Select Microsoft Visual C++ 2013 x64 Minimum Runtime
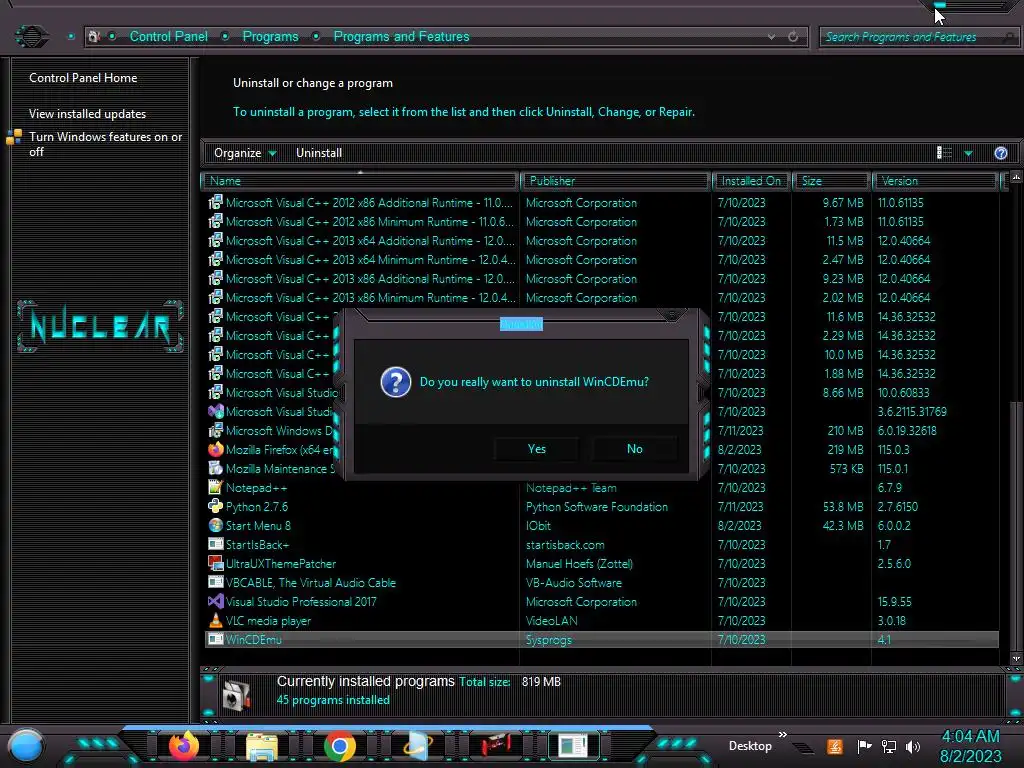The width and height of the screenshot is (1024, 768). (370, 259)
